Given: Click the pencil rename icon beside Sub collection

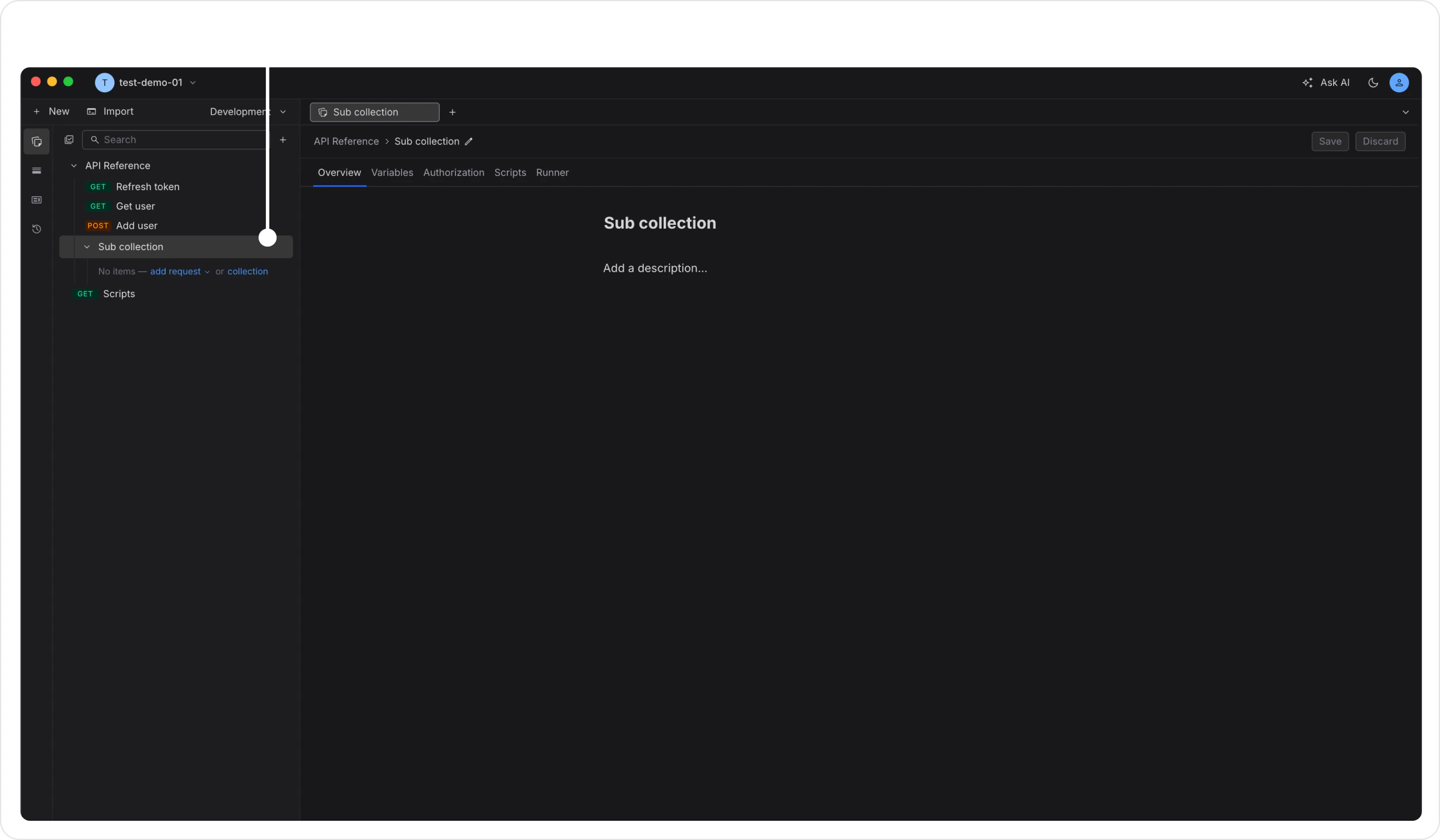Looking at the screenshot, I should tap(469, 142).
